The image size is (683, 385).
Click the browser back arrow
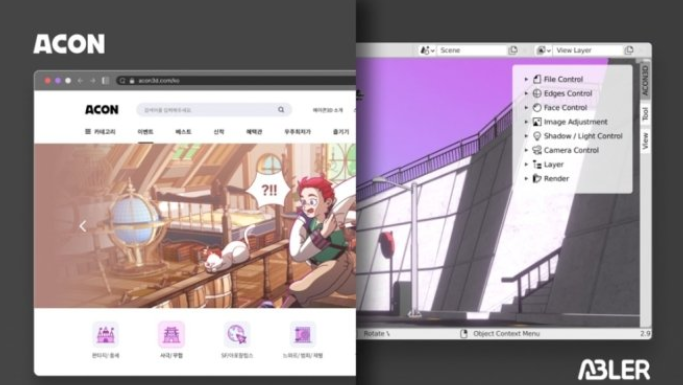pyautogui.click(x=80, y=81)
